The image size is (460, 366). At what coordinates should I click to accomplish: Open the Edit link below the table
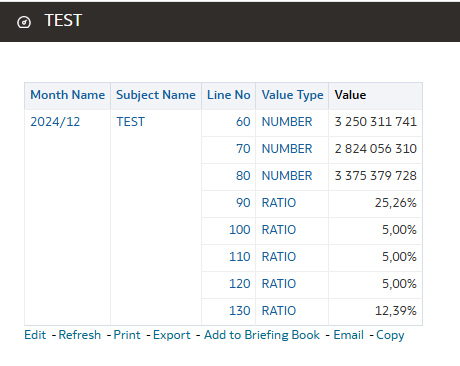point(35,335)
